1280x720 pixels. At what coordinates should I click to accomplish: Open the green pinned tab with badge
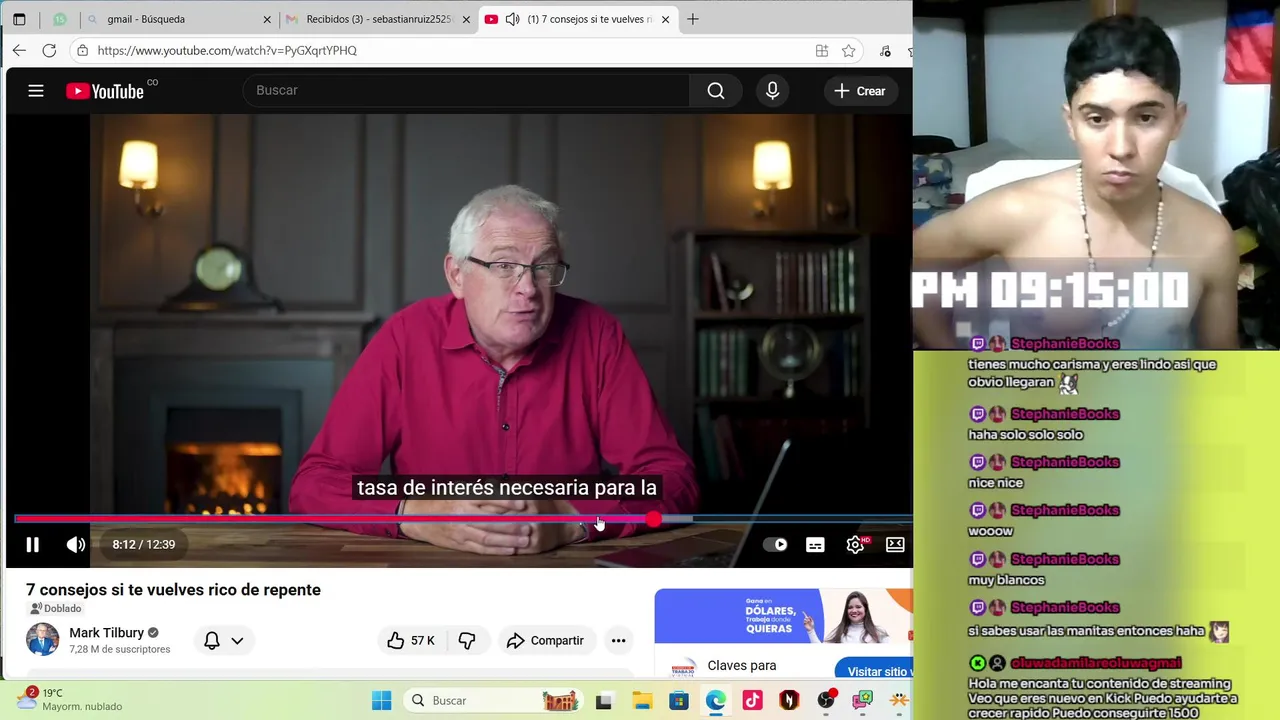60,19
